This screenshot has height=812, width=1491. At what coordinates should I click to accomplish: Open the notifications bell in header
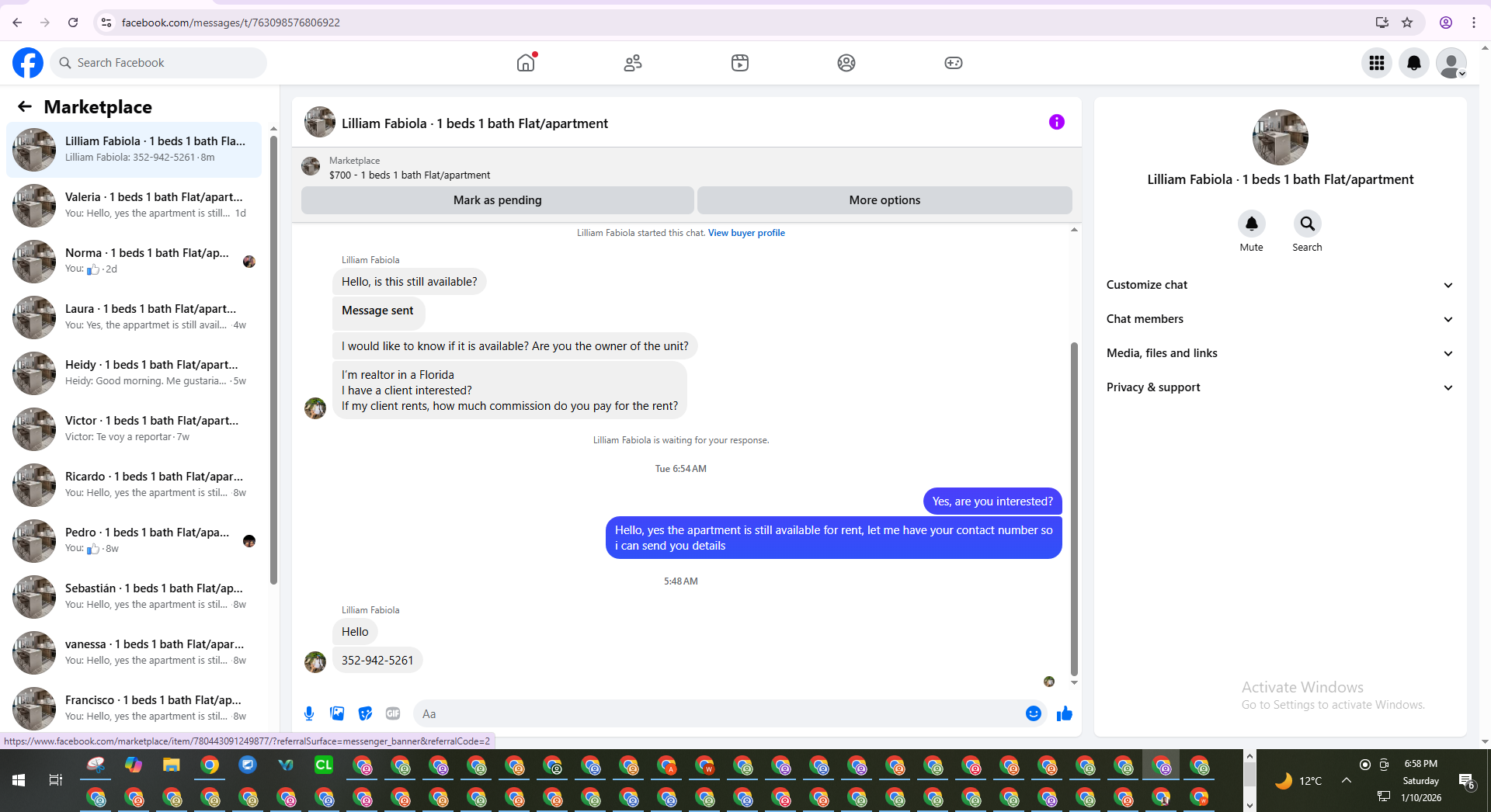click(x=1414, y=63)
